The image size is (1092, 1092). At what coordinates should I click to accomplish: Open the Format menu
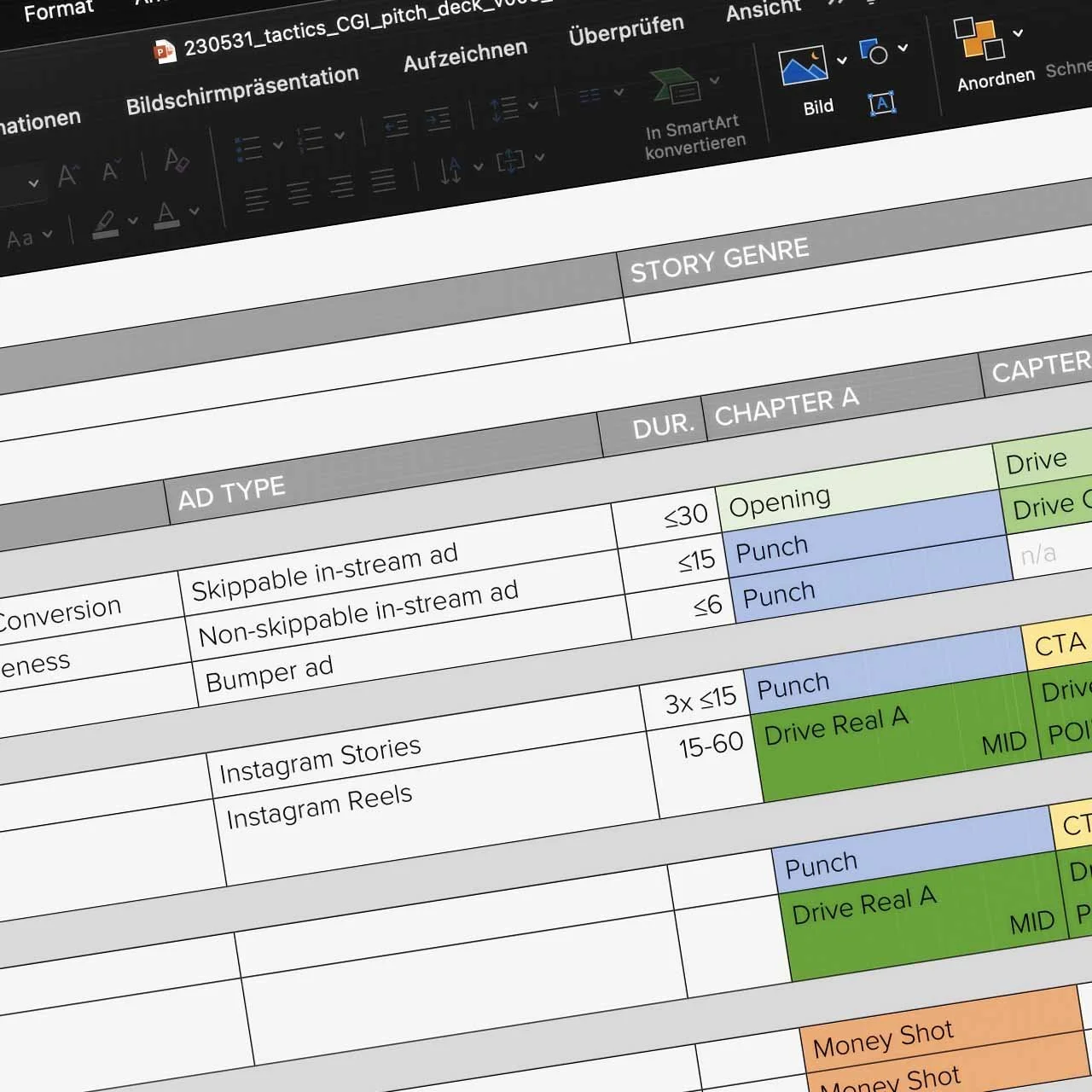(58, 10)
